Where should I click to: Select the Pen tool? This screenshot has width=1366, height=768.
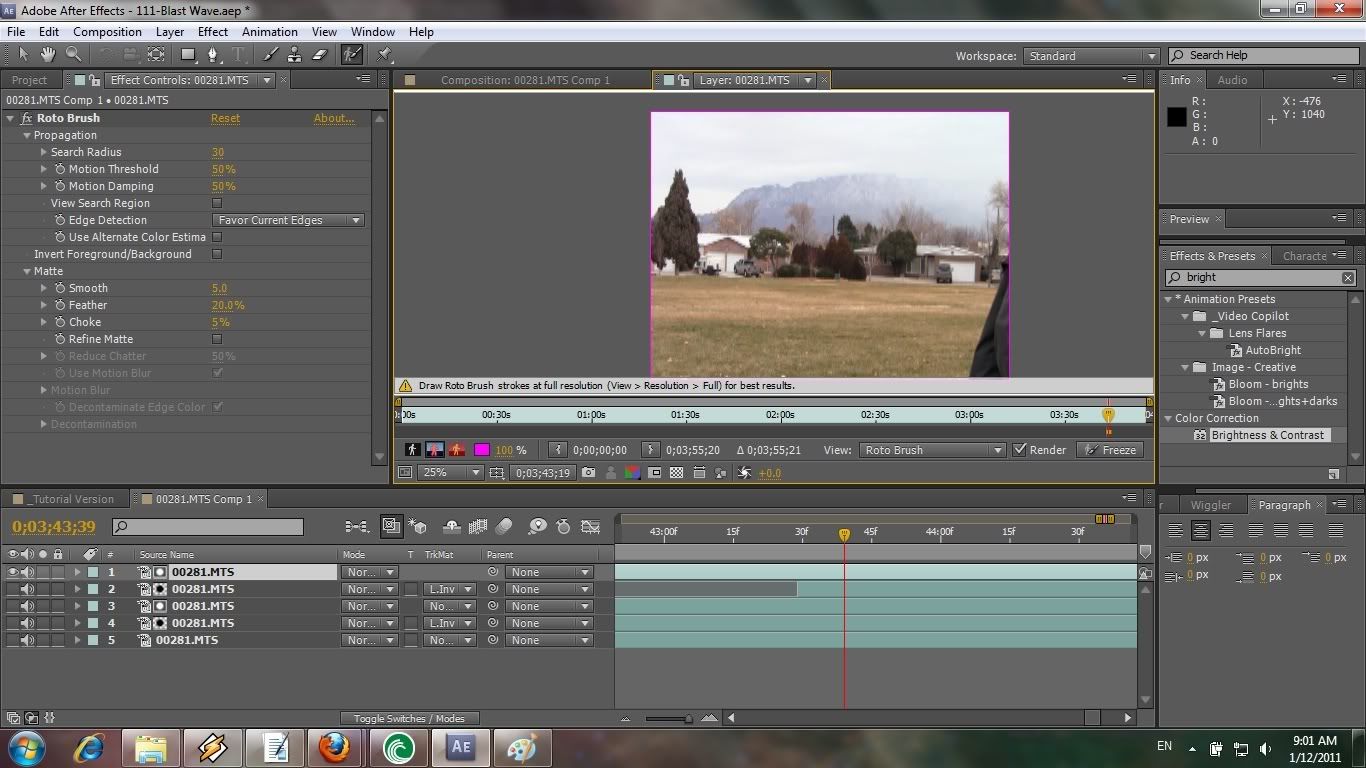pyautogui.click(x=213, y=55)
